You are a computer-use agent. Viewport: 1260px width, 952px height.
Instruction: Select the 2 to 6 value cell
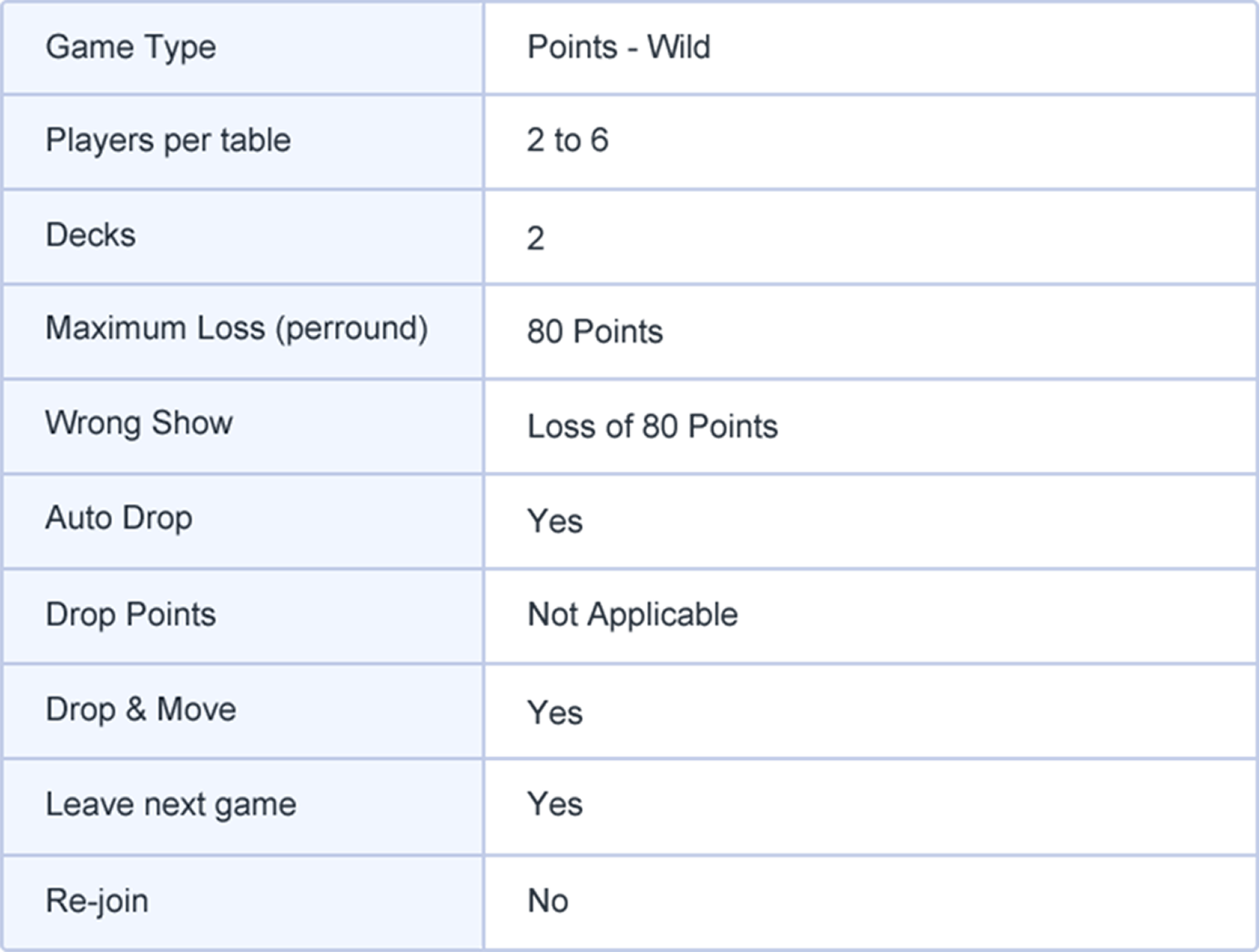coord(567,141)
